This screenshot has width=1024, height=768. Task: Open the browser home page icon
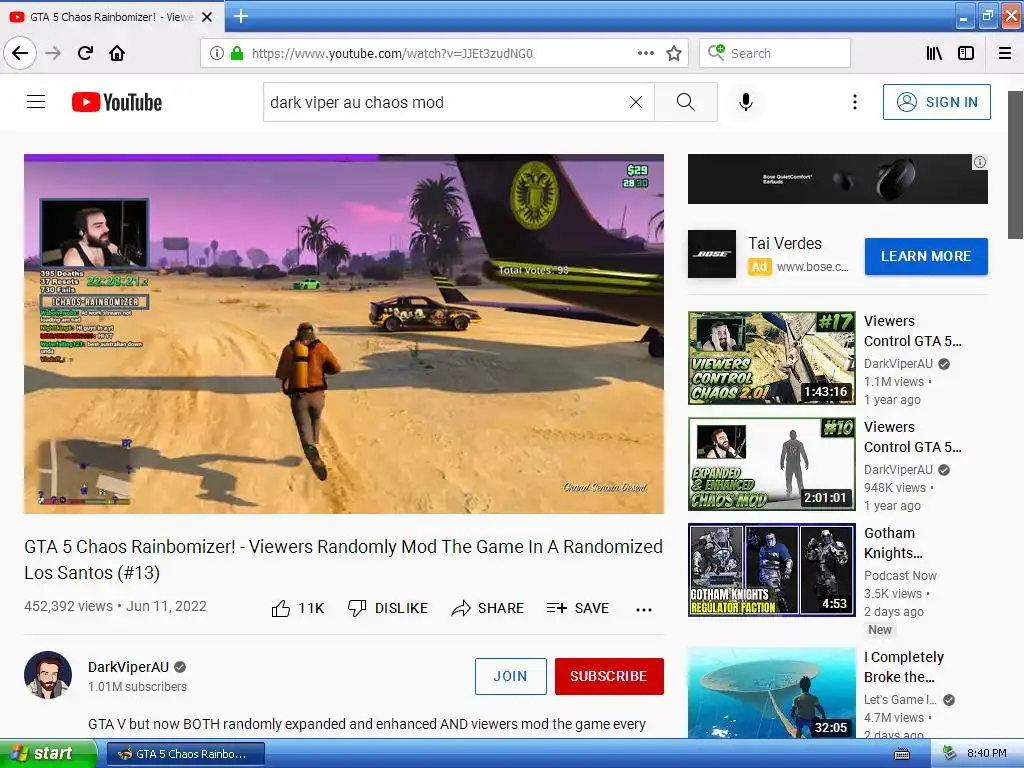click(x=117, y=54)
